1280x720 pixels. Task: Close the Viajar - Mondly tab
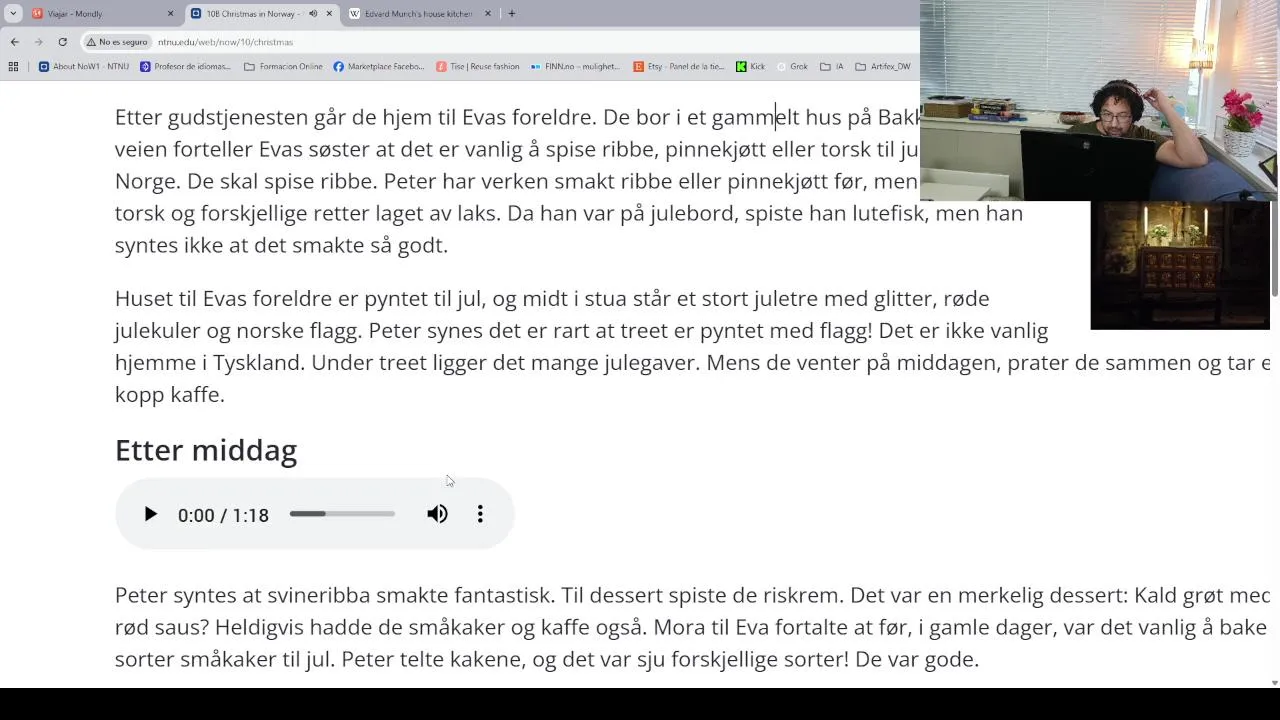(x=170, y=14)
